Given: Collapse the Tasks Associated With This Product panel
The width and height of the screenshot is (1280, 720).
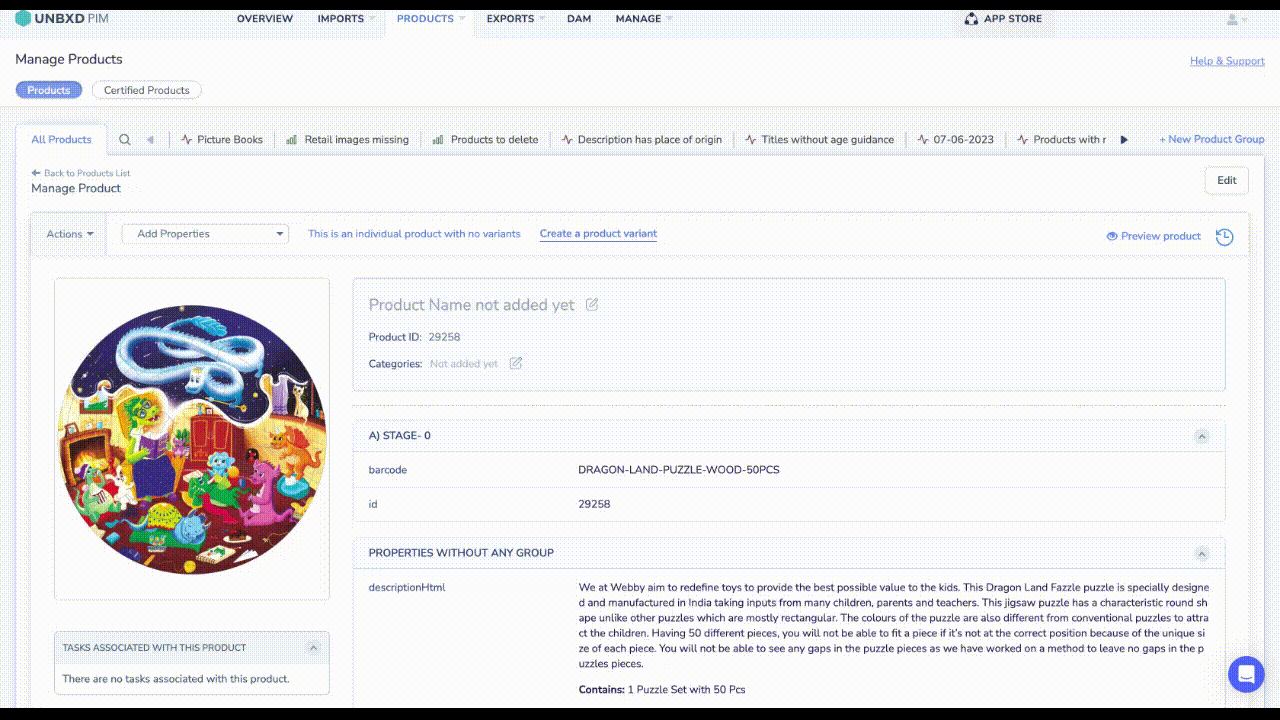Looking at the screenshot, I should coord(313,648).
